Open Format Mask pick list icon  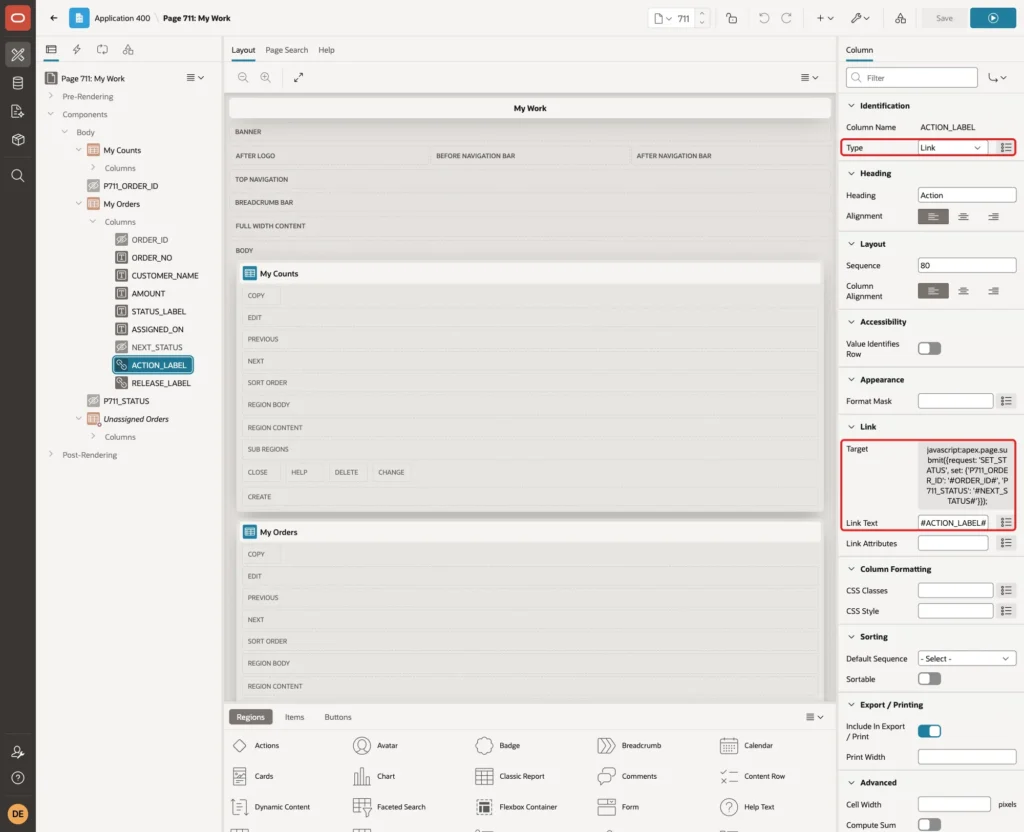pyautogui.click(x=1006, y=401)
